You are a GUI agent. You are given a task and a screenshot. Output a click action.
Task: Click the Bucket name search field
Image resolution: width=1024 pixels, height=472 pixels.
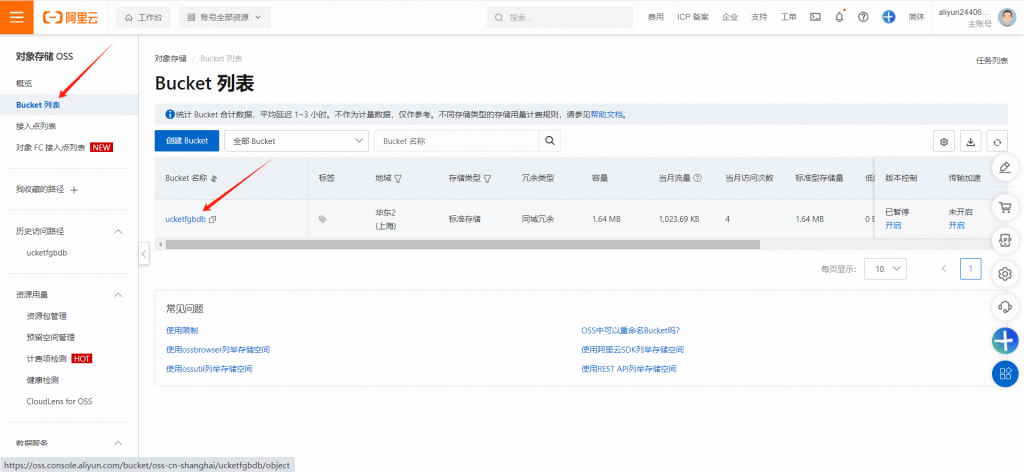coord(456,141)
